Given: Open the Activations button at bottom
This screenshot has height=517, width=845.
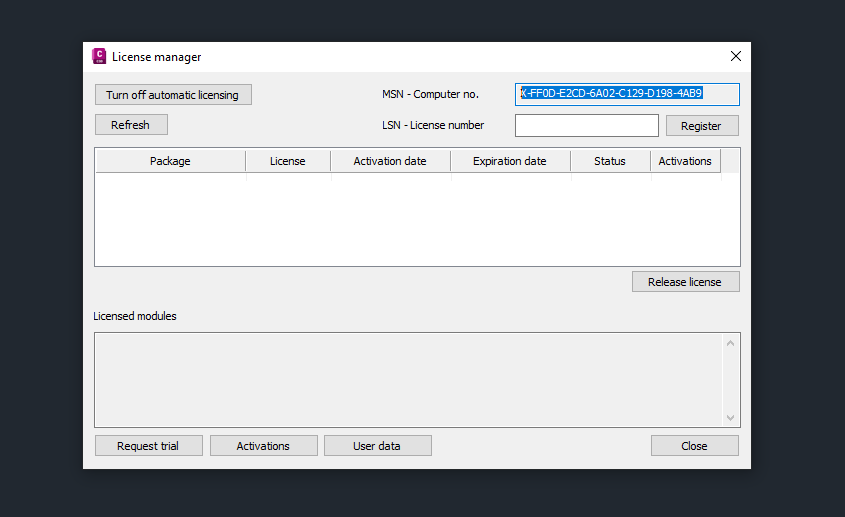Looking at the screenshot, I should (x=264, y=446).
